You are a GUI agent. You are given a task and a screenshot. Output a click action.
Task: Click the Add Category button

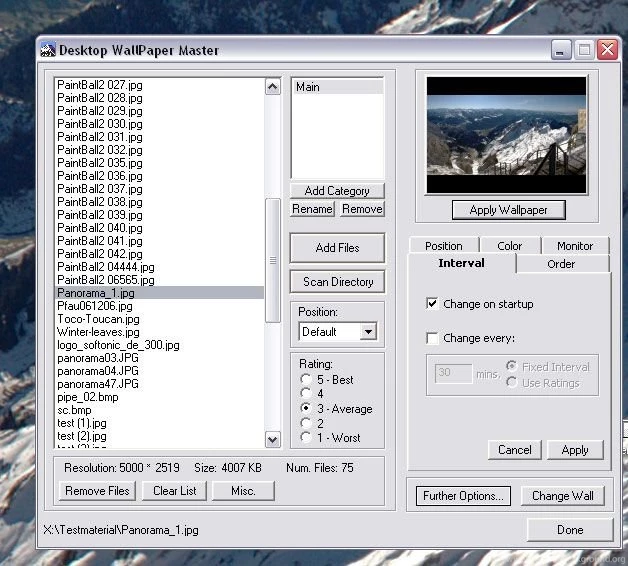coord(337,191)
